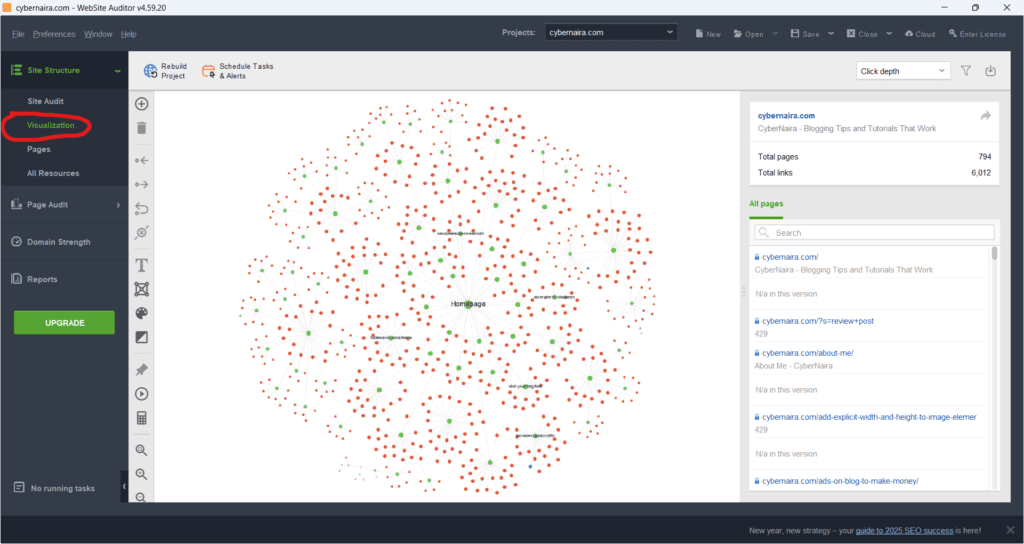This screenshot has height=544, width=1024.
Task: Select the text label T tool
Action: pos(141,265)
